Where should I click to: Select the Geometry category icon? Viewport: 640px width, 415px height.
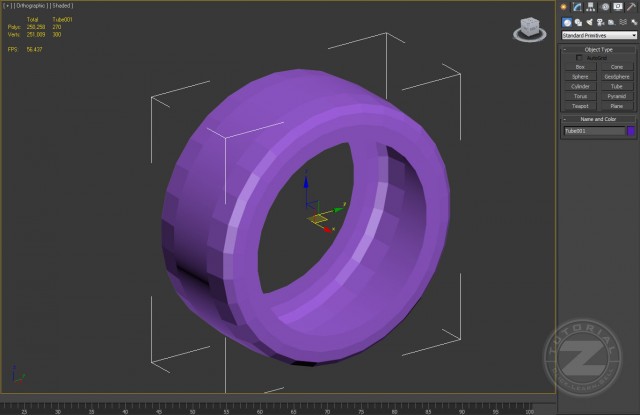(567, 22)
